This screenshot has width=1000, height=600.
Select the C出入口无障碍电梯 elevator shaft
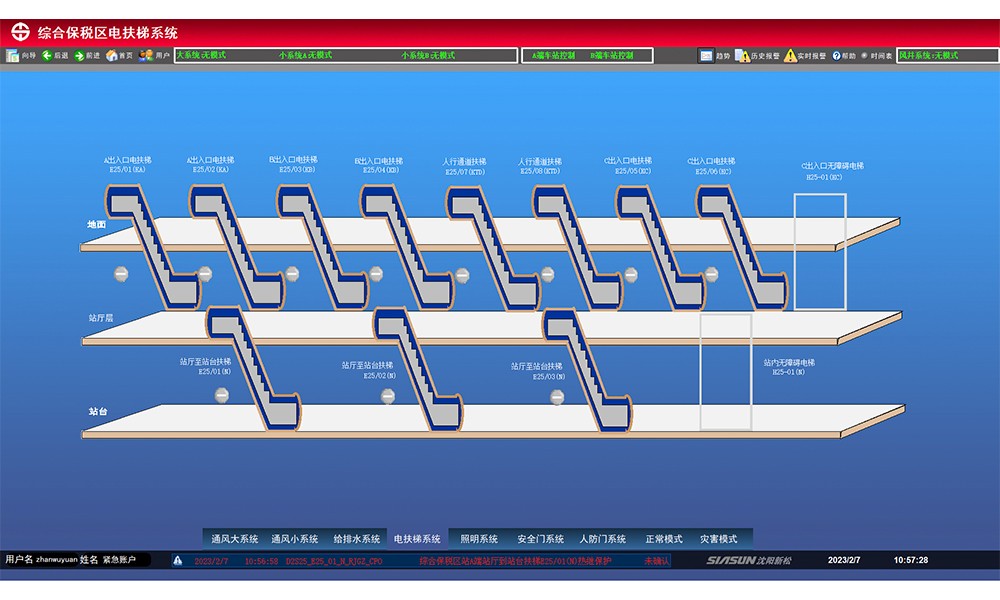click(x=820, y=250)
